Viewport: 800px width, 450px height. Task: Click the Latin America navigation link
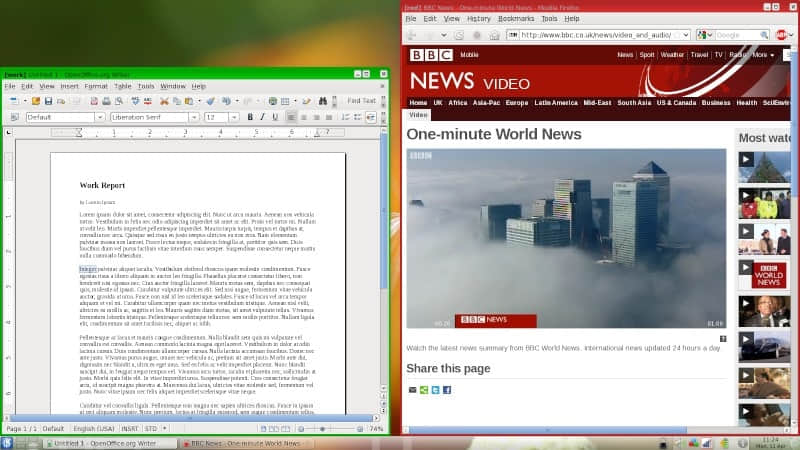click(x=557, y=102)
